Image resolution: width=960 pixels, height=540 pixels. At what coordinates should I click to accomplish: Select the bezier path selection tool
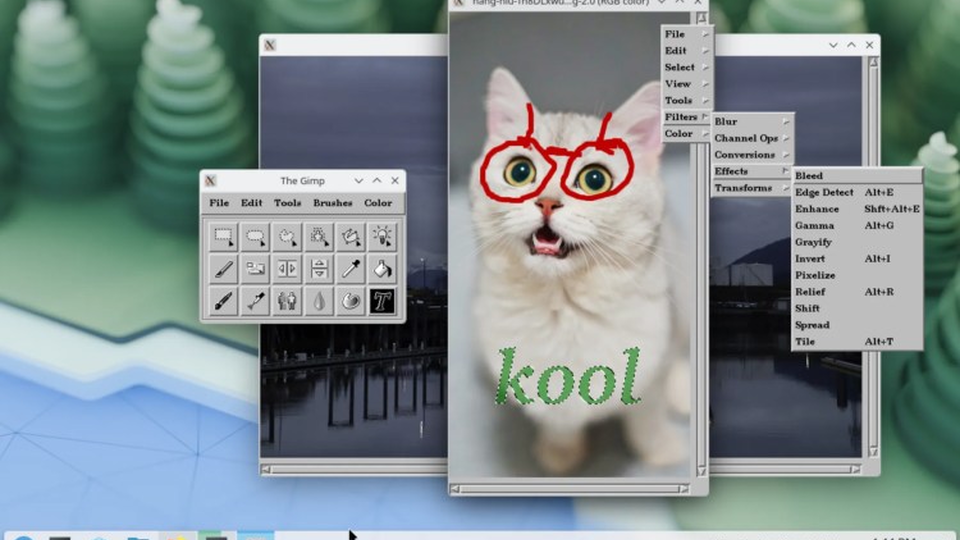pos(351,237)
